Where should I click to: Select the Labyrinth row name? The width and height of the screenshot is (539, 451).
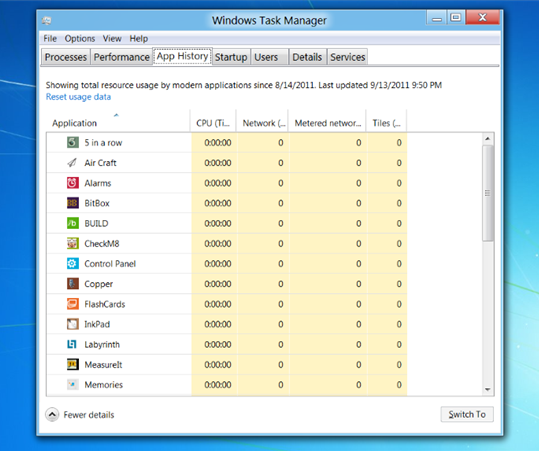pos(102,345)
